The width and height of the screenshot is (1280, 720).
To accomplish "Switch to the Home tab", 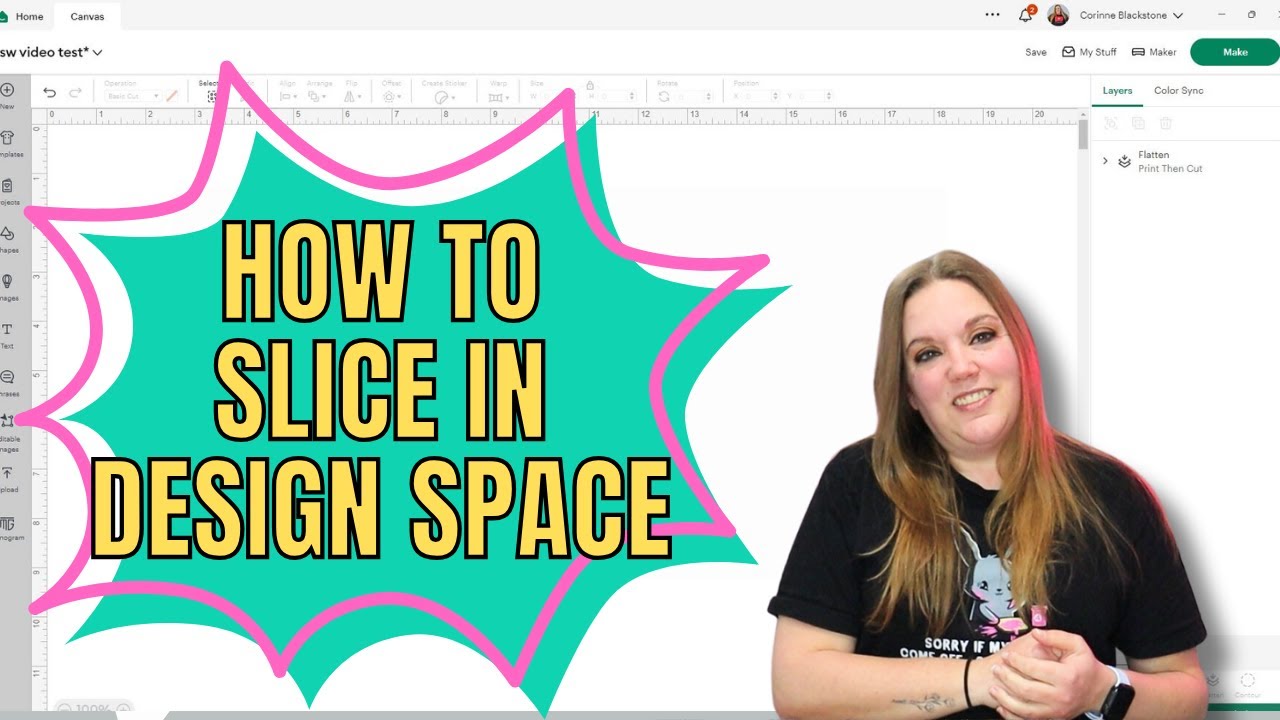I will coord(22,16).
